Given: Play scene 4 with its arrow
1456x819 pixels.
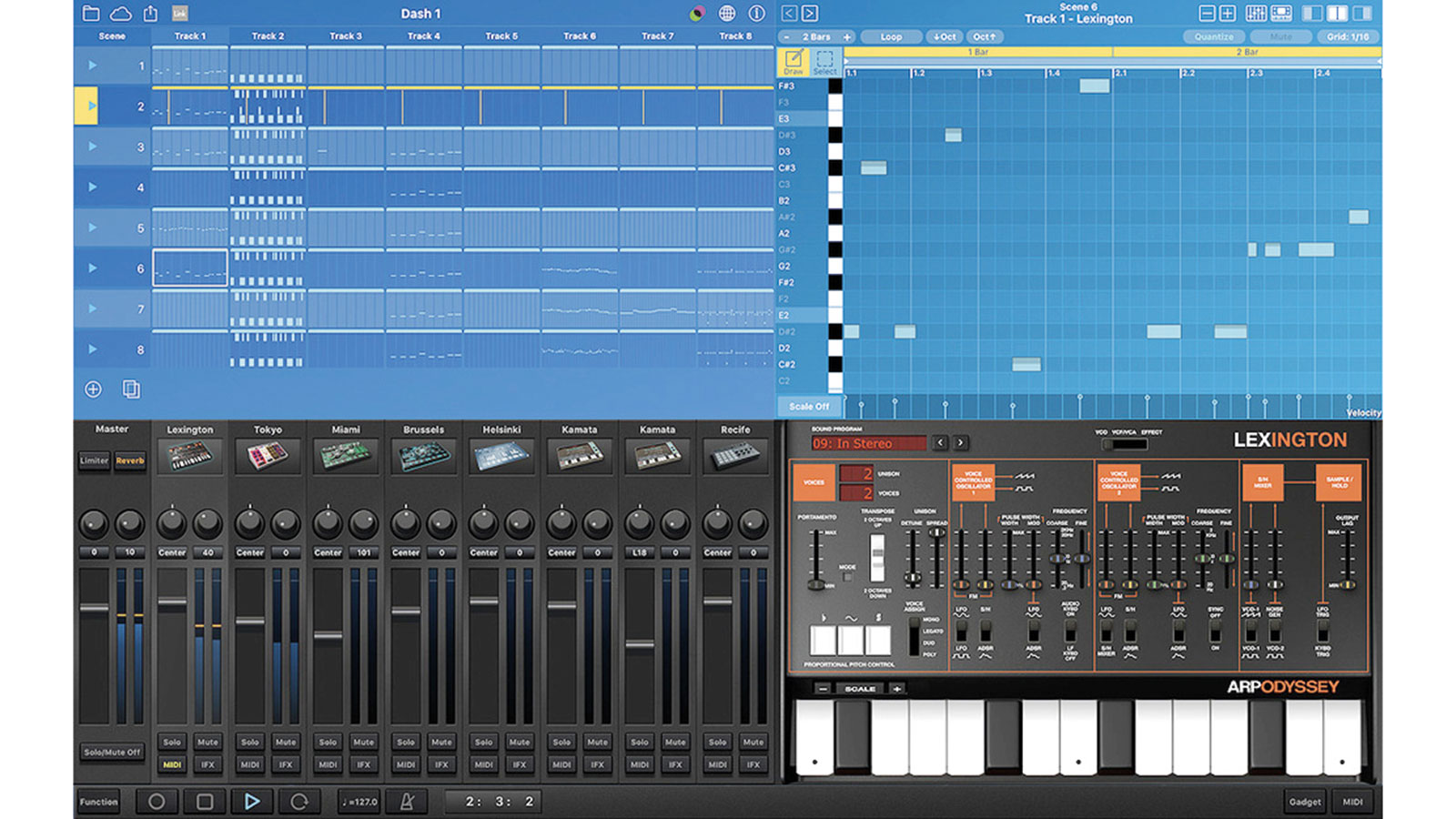Looking at the screenshot, I should 92,187.
